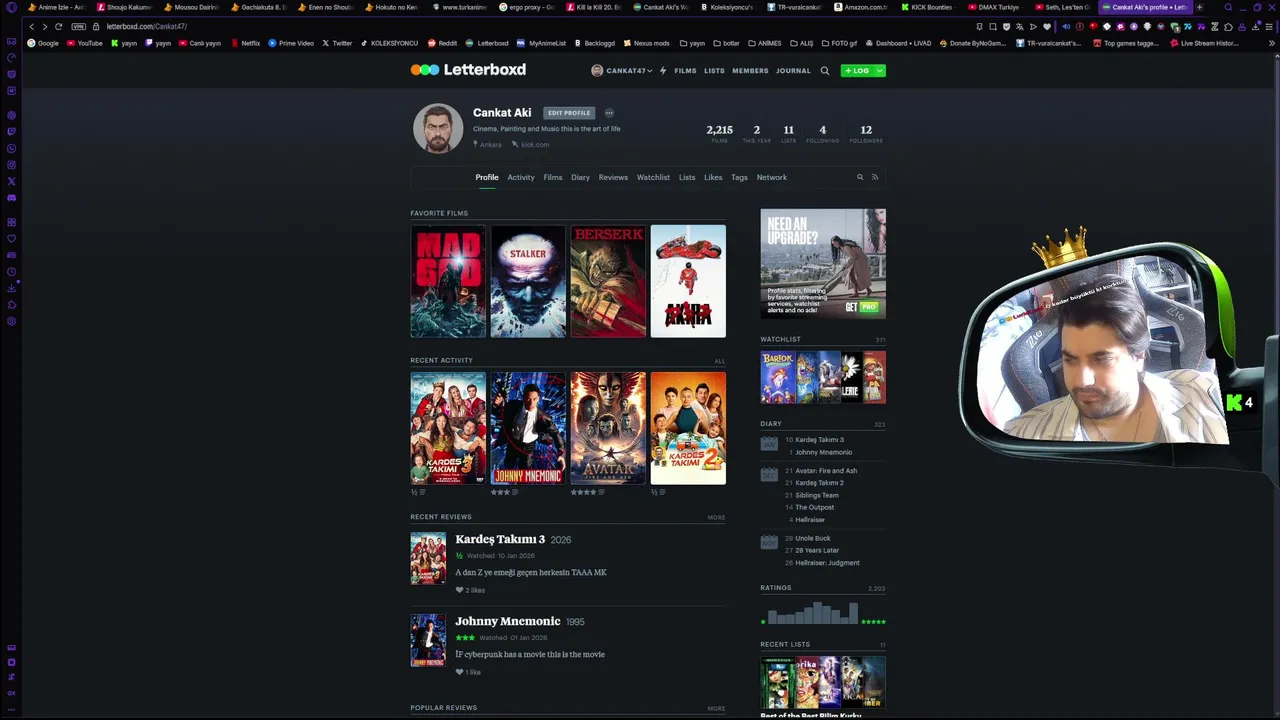Click the five-star end of ratings chart
This screenshot has width=1280, height=720.
(873, 622)
